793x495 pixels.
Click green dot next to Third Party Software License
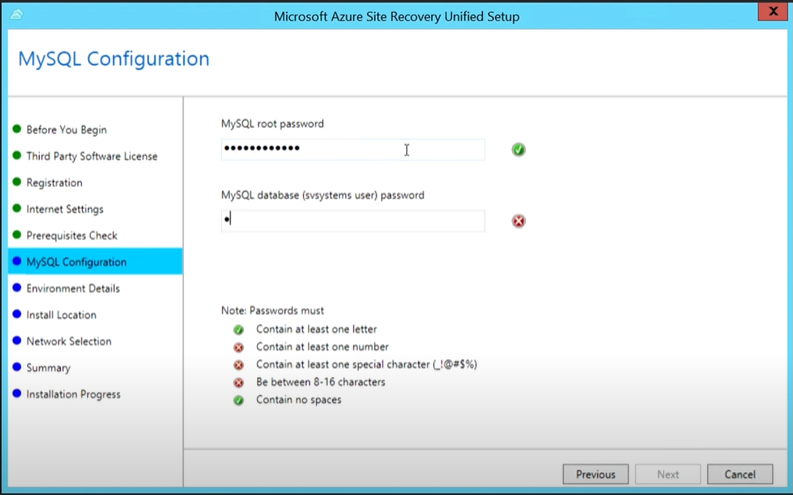pyautogui.click(x=17, y=155)
